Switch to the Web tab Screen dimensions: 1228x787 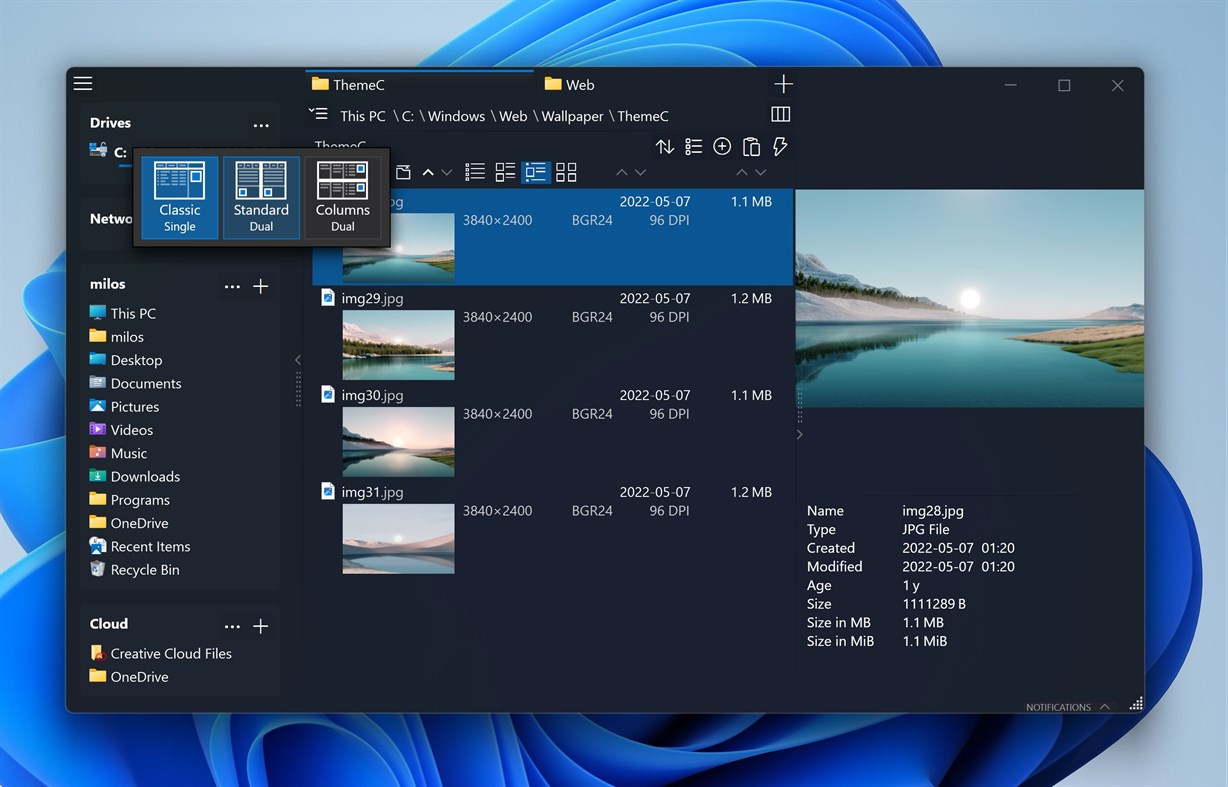coord(570,85)
